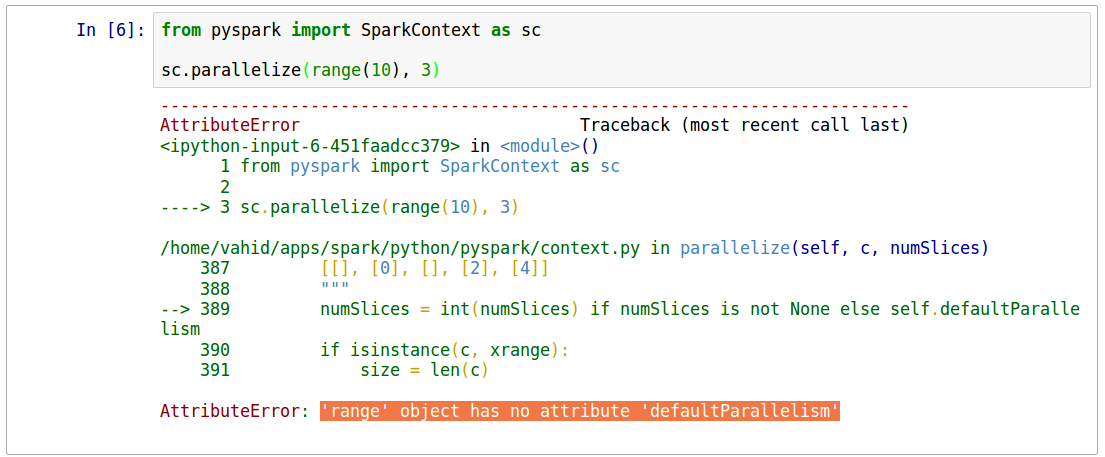Click the dashed separator line above traceback
The height and width of the screenshot is (457, 1105).
point(534,105)
